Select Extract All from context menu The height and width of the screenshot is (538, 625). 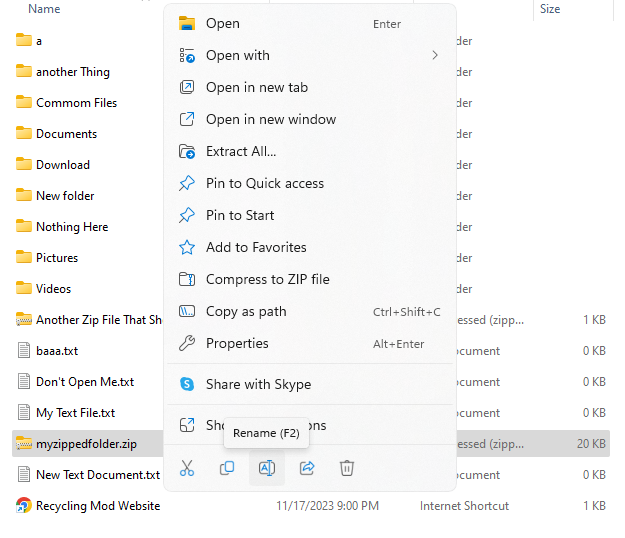tap(241, 151)
